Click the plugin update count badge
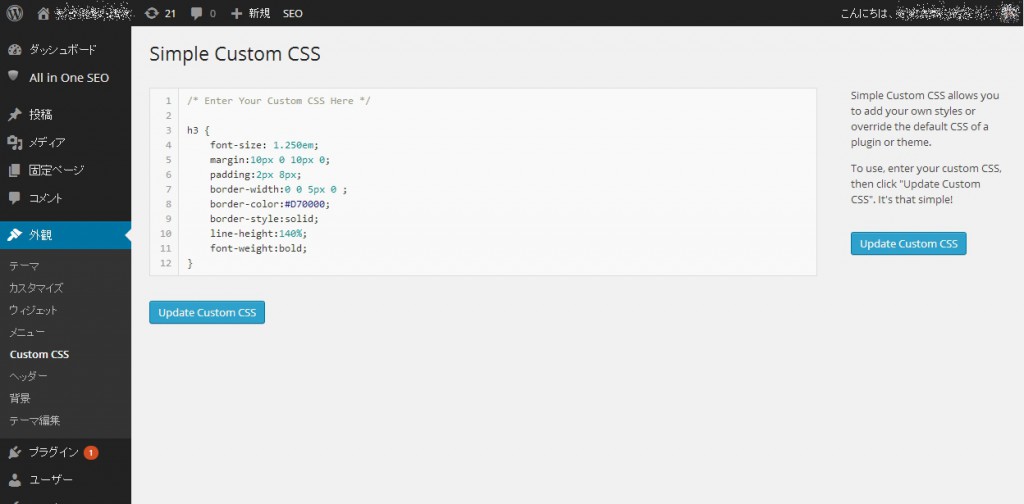The width and height of the screenshot is (1024, 504). [91, 452]
